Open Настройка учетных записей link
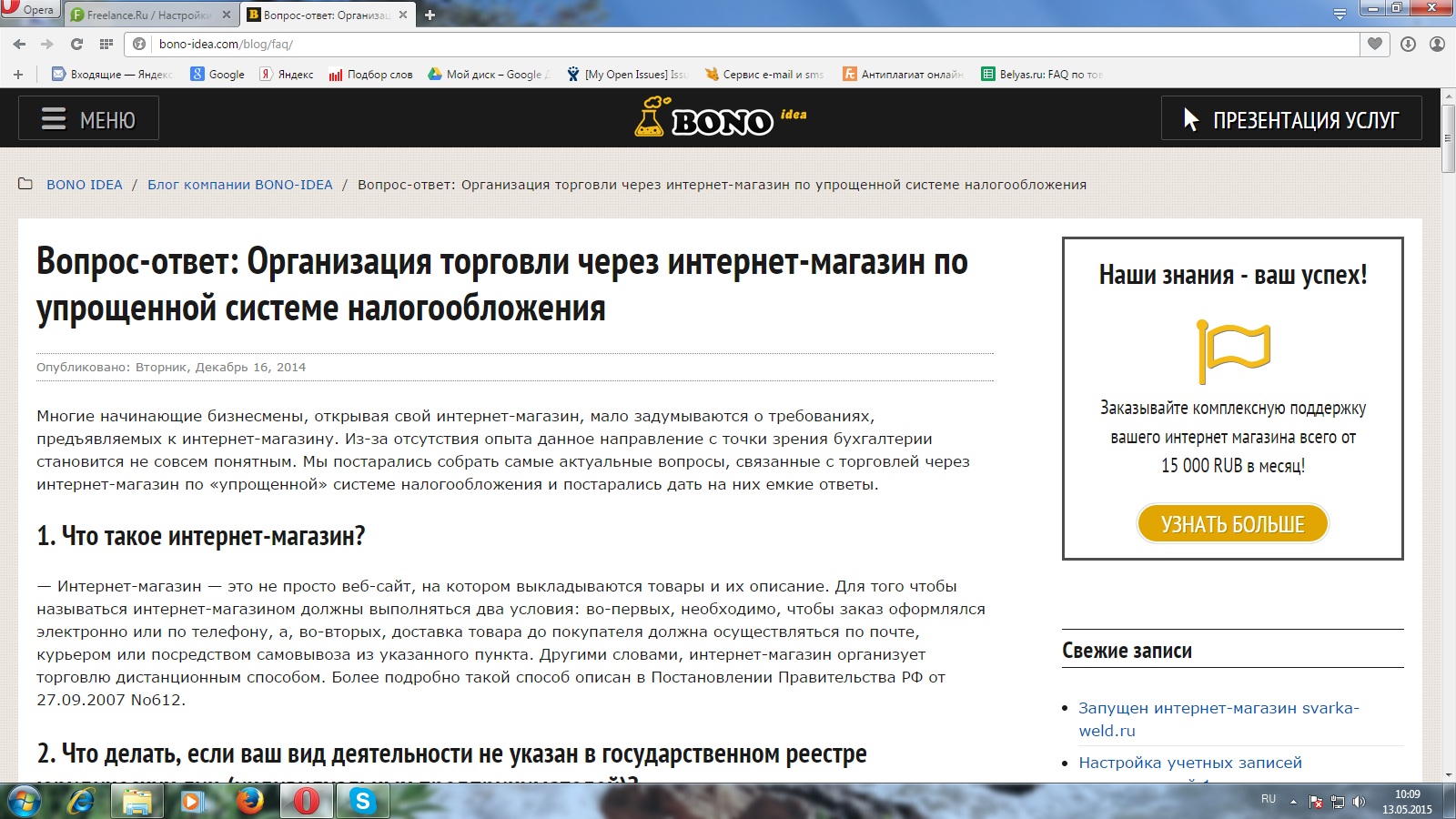Screen dimensions: 1456x819 [1190, 763]
